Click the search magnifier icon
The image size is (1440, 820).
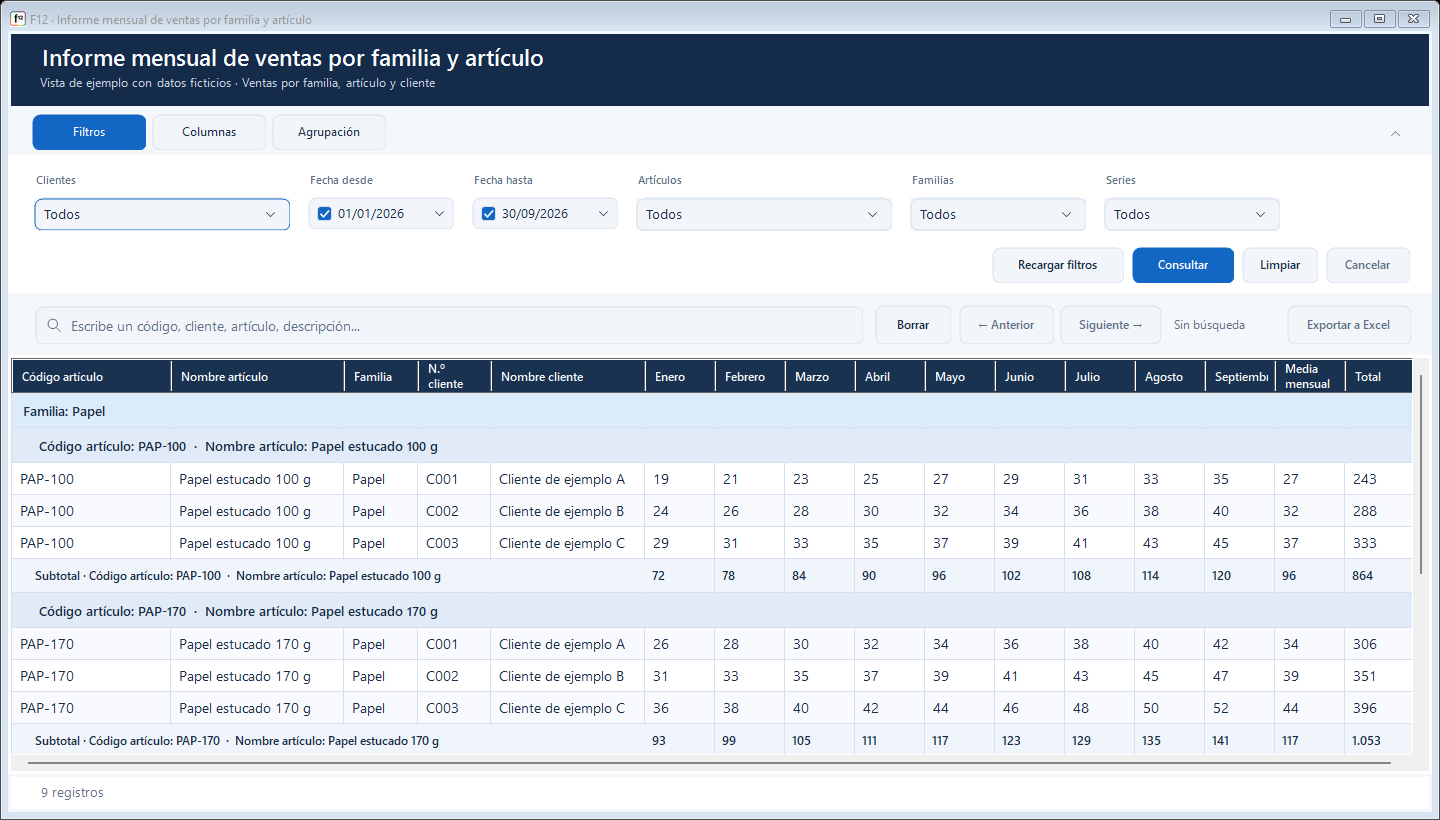click(53, 326)
